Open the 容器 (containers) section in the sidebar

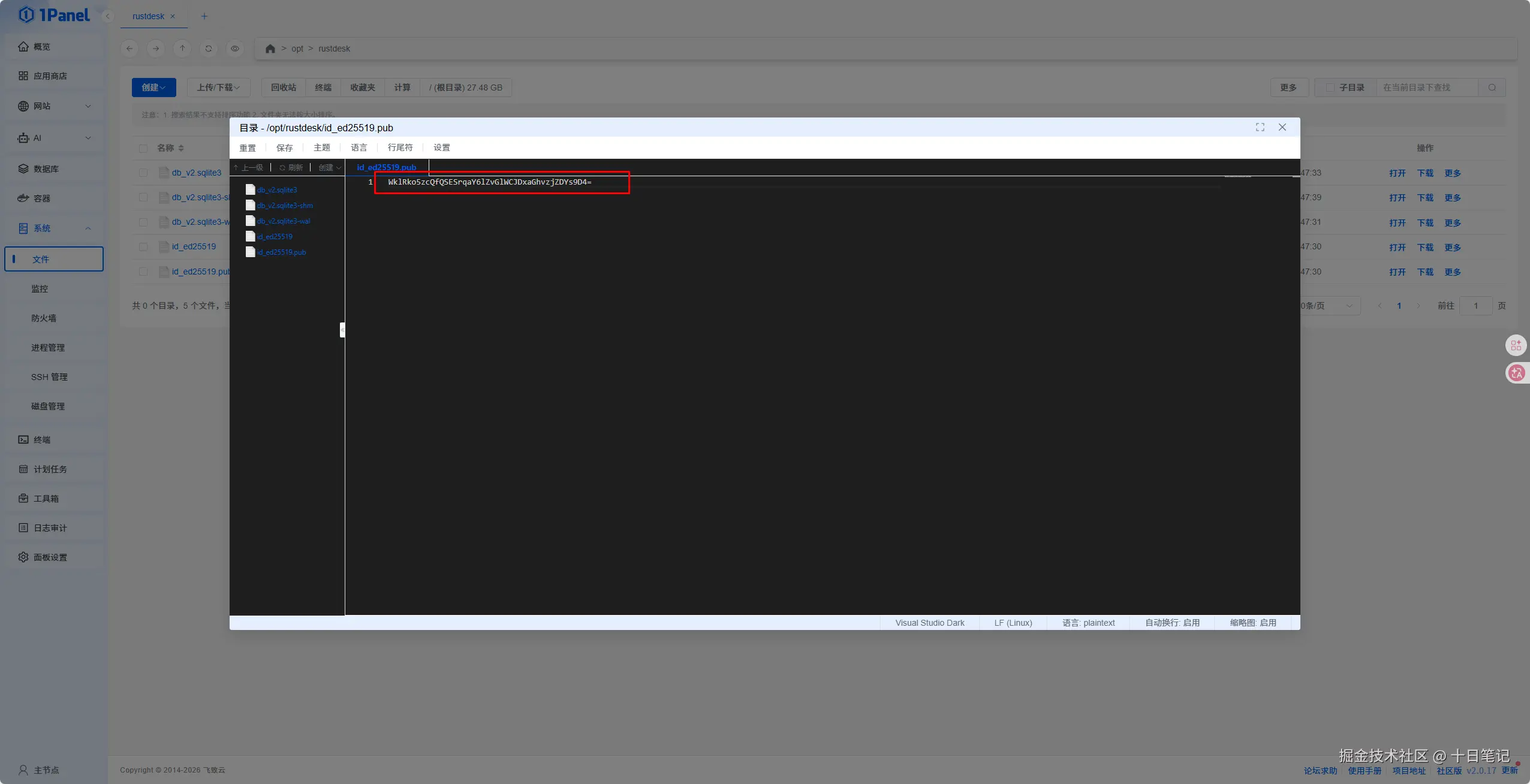pos(41,198)
